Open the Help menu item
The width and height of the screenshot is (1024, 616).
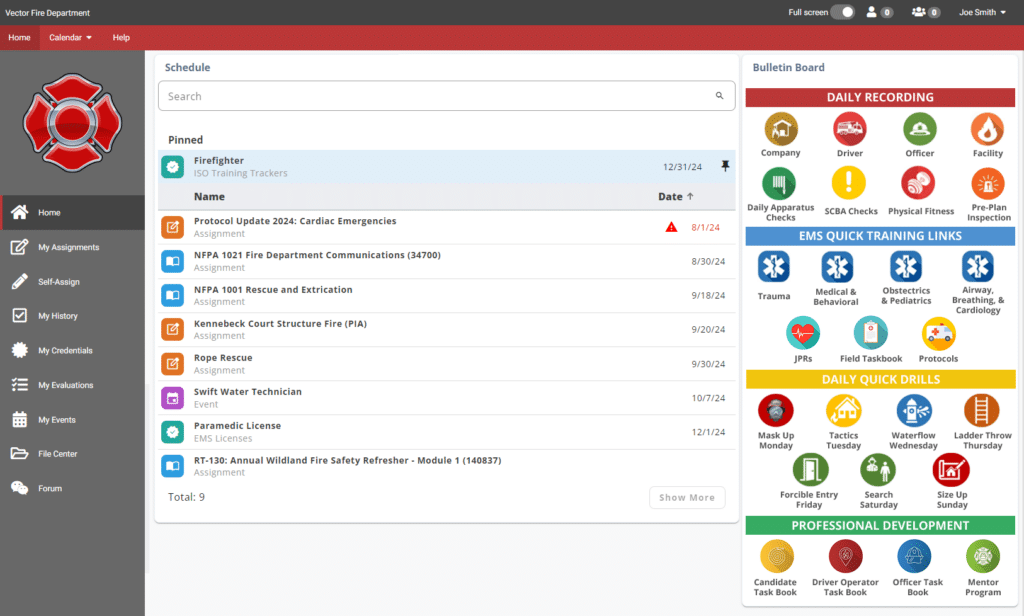click(121, 37)
